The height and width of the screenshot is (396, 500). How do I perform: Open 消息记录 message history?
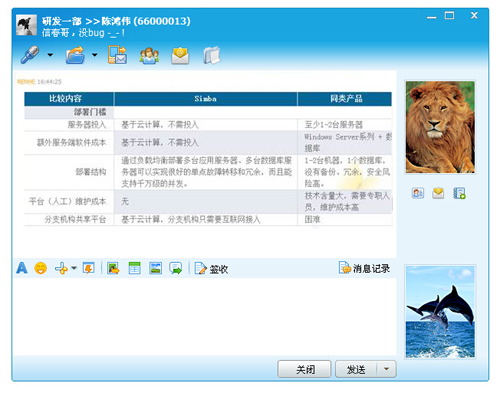(x=364, y=268)
